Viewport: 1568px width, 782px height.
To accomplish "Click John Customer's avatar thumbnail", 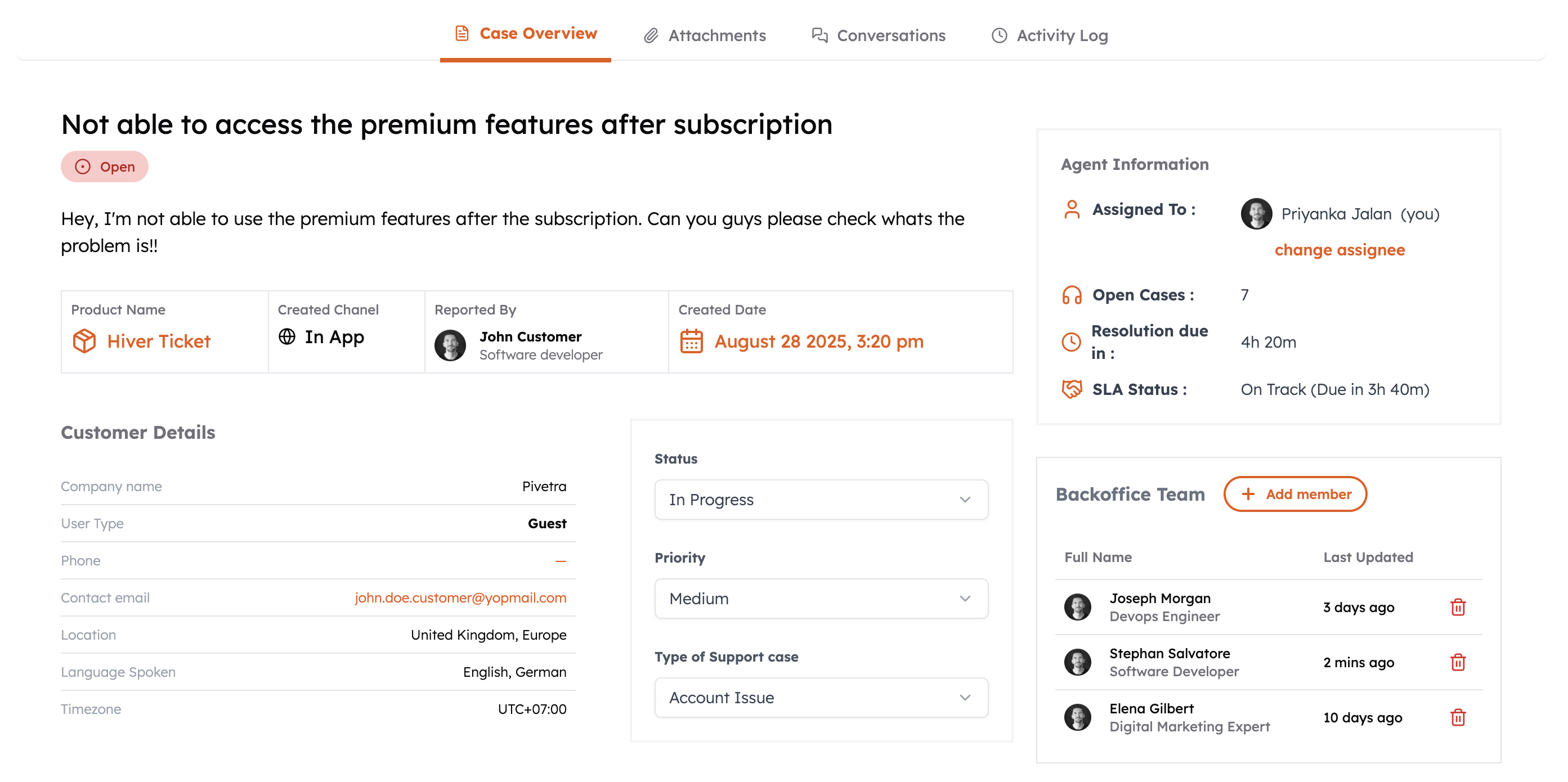I will (450, 345).
